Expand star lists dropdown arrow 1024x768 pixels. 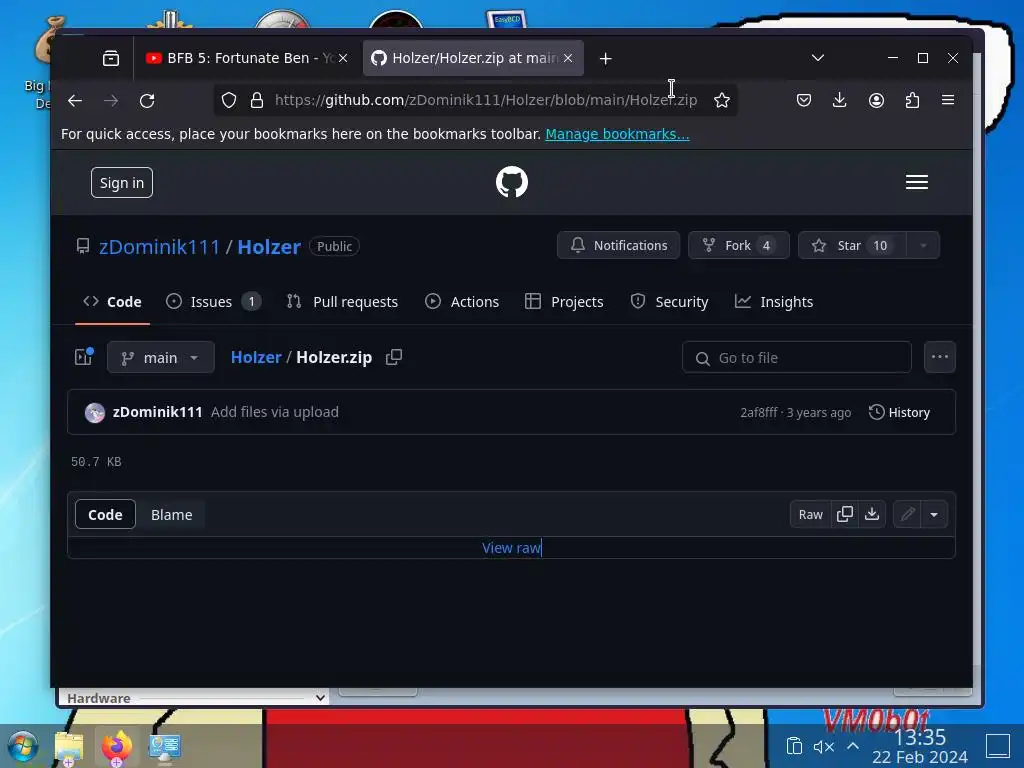[x=923, y=246]
